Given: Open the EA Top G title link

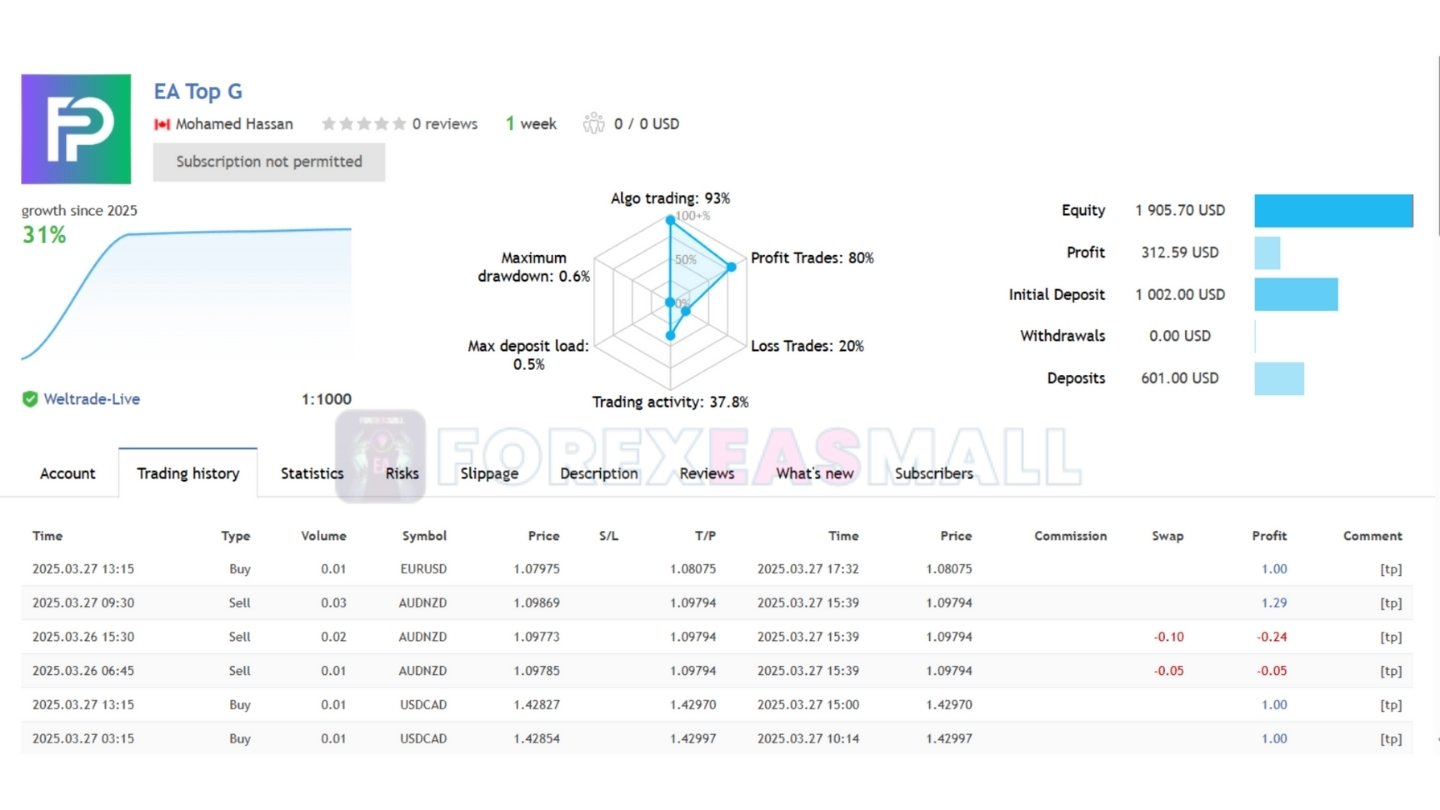Looking at the screenshot, I should [x=198, y=92].
